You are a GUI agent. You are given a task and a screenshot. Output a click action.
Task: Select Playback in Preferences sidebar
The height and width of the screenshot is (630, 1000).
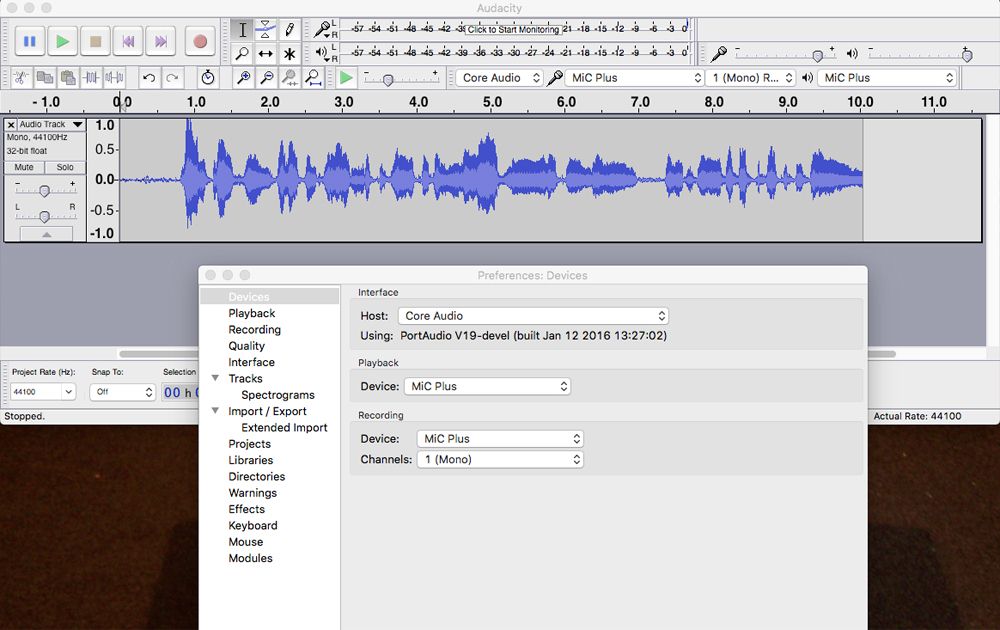point(252,313)
